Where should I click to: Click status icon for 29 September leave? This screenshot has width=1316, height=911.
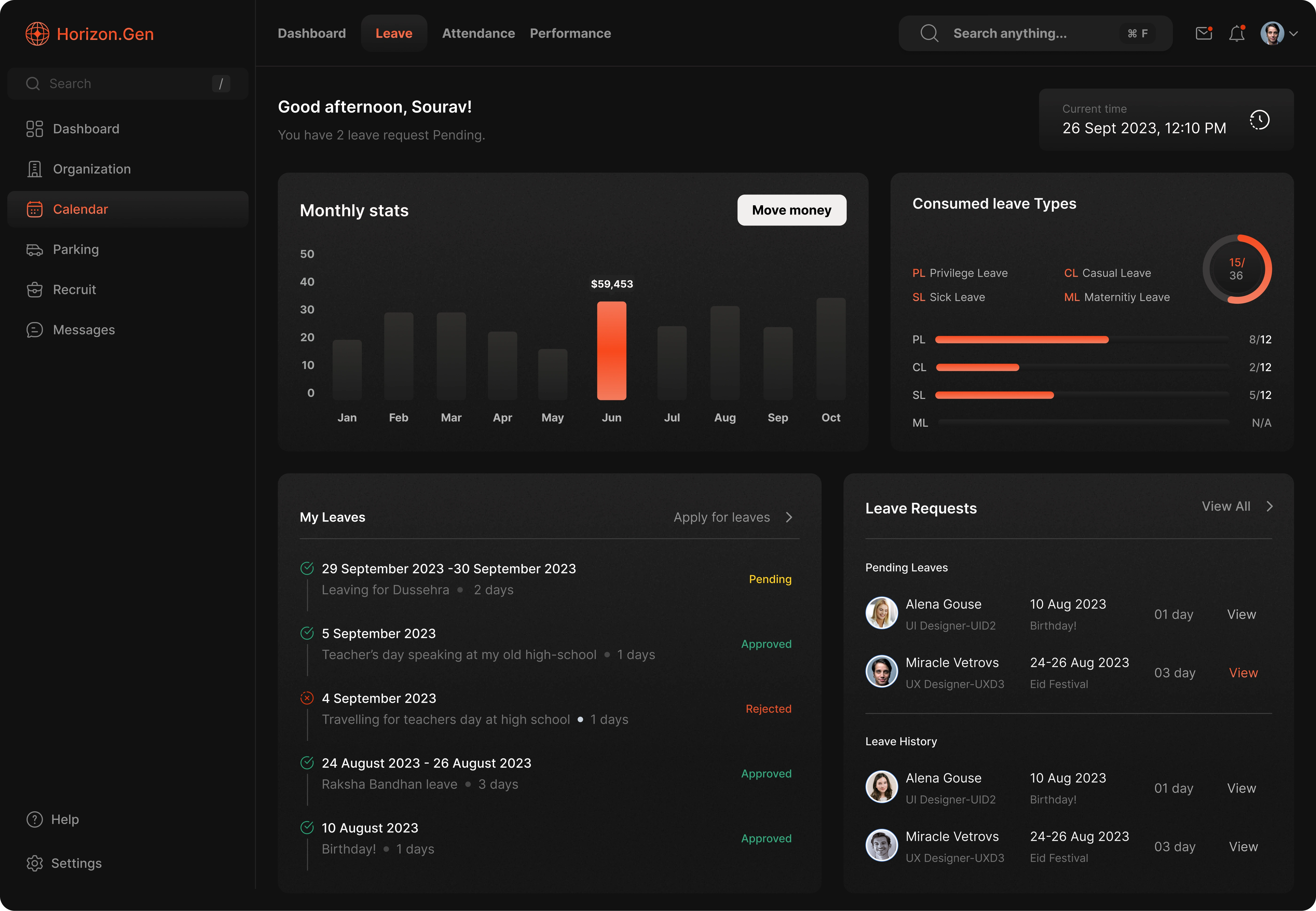[307, 568]
